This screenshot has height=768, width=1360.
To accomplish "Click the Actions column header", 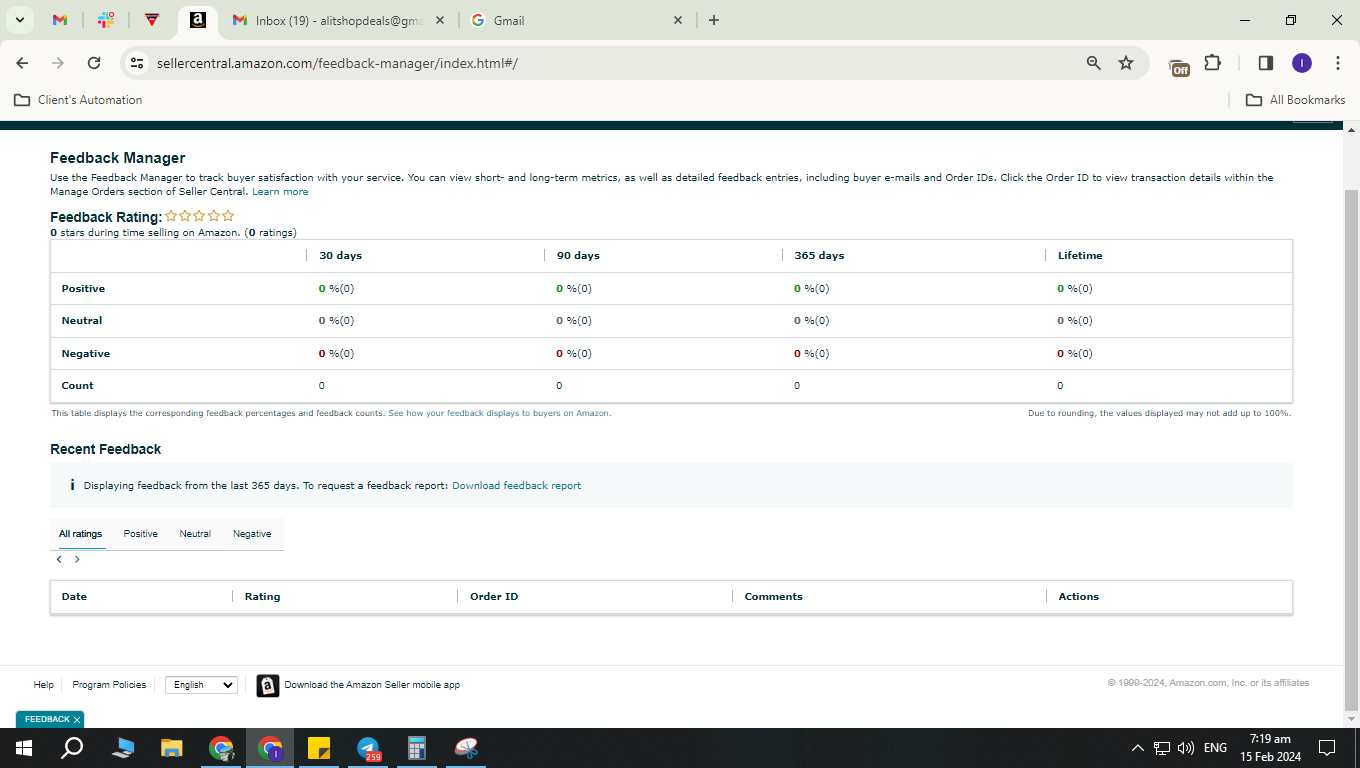I will click(1078, 597).
